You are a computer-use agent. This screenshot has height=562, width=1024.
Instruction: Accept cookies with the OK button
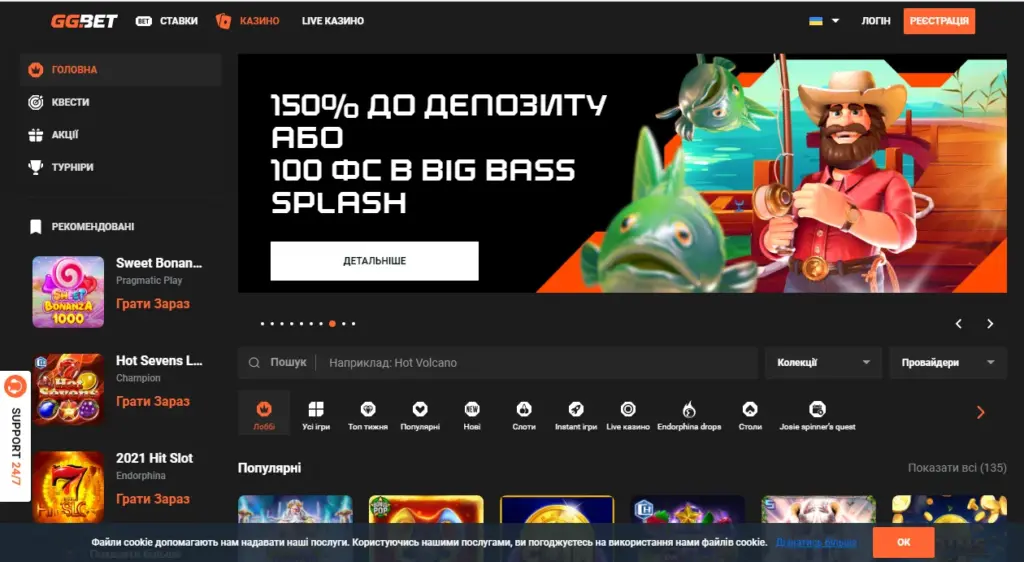coord(903,542)
